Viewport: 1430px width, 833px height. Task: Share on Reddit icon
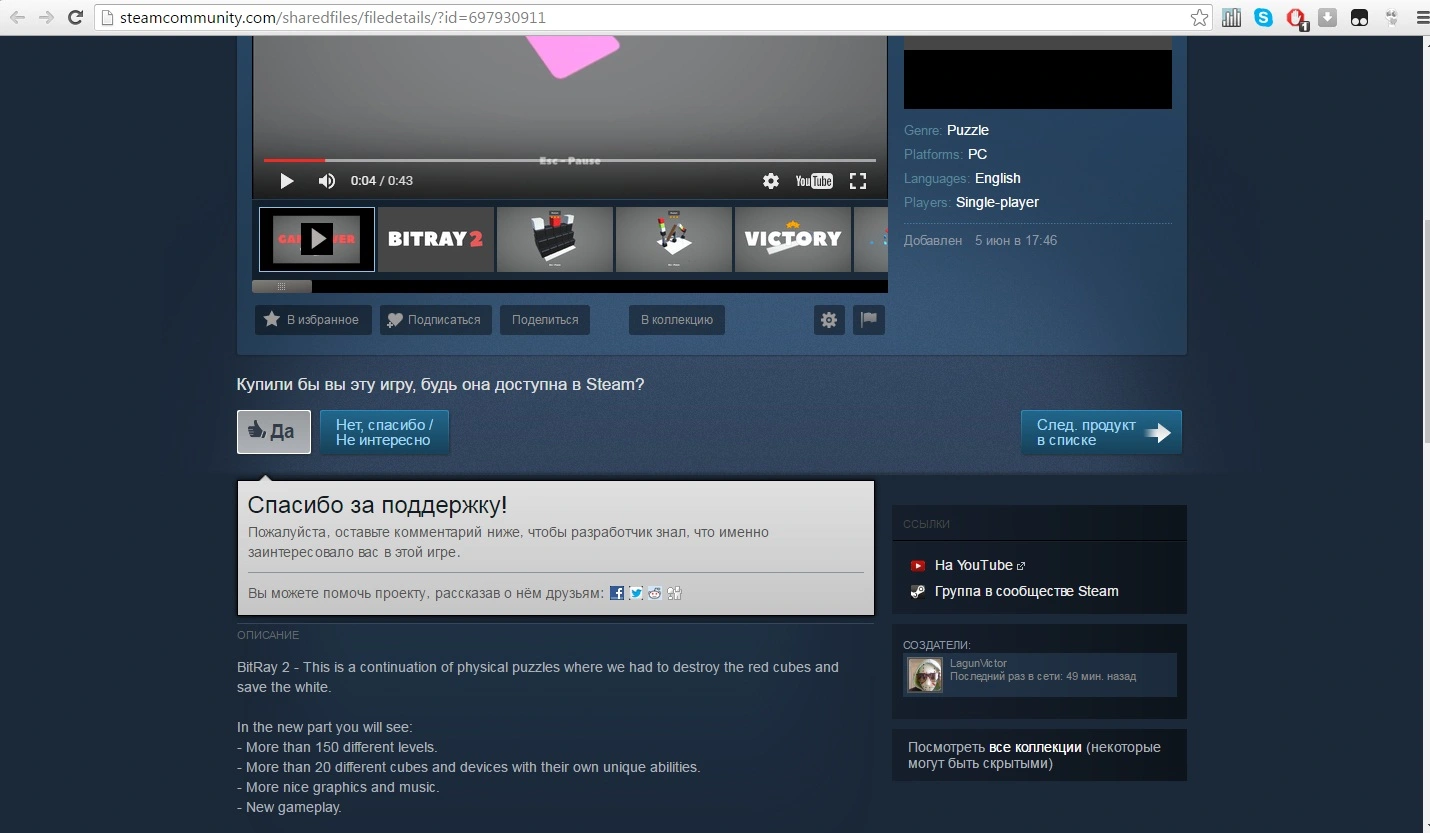[x=655, y=593]
